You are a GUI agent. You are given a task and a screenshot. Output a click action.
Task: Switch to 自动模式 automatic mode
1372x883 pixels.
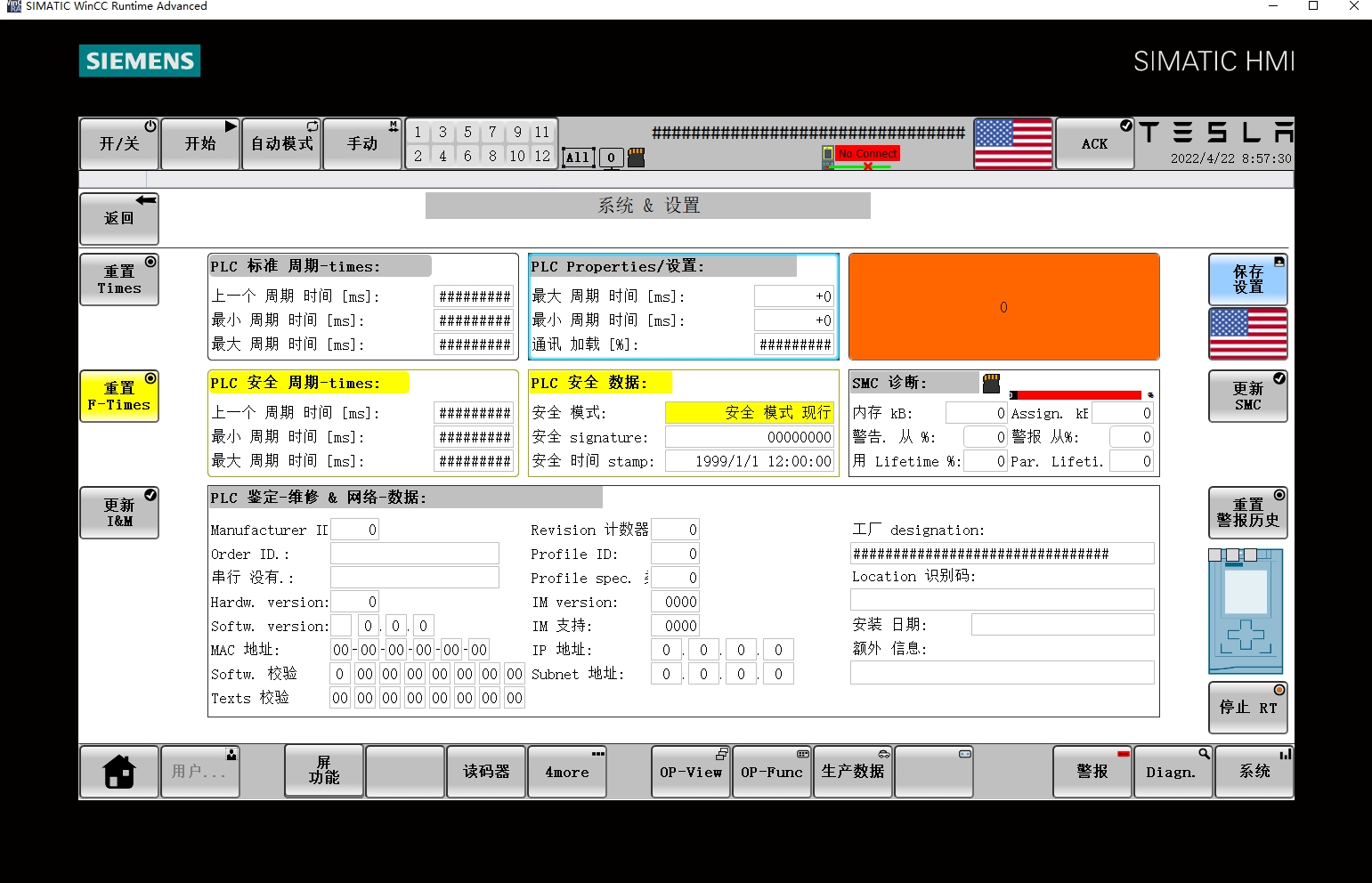(x=281, y=143)
